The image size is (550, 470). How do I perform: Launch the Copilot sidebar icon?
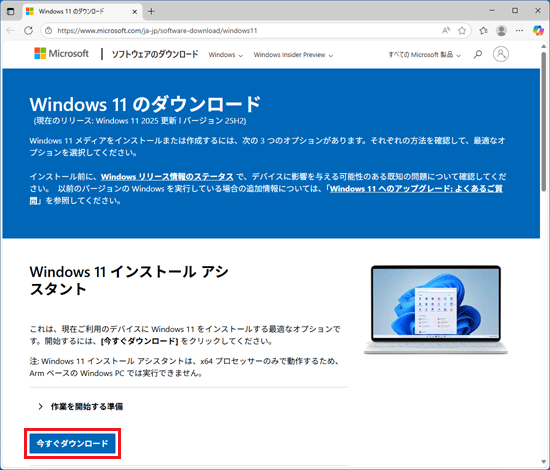click(x=538, y=31)
